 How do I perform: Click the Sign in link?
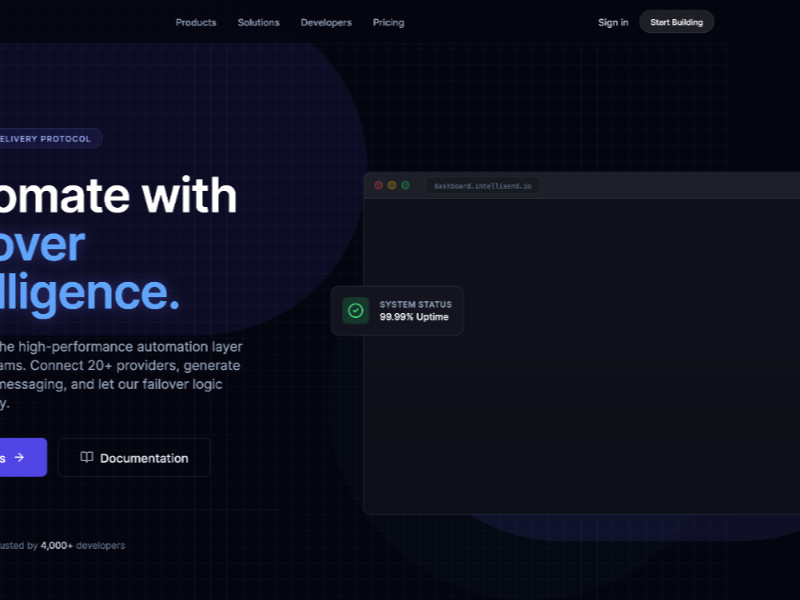pyautogui.click(x=612, y=22)
